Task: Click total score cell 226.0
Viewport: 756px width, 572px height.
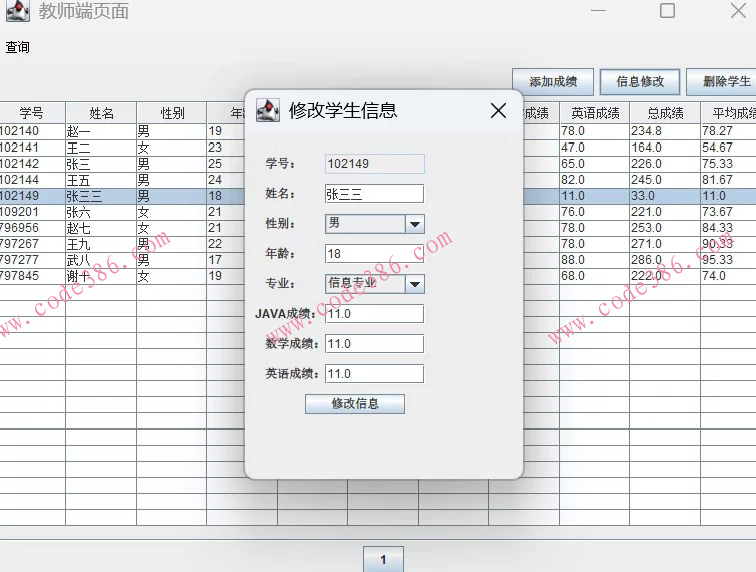Action: tap(665, 164)
